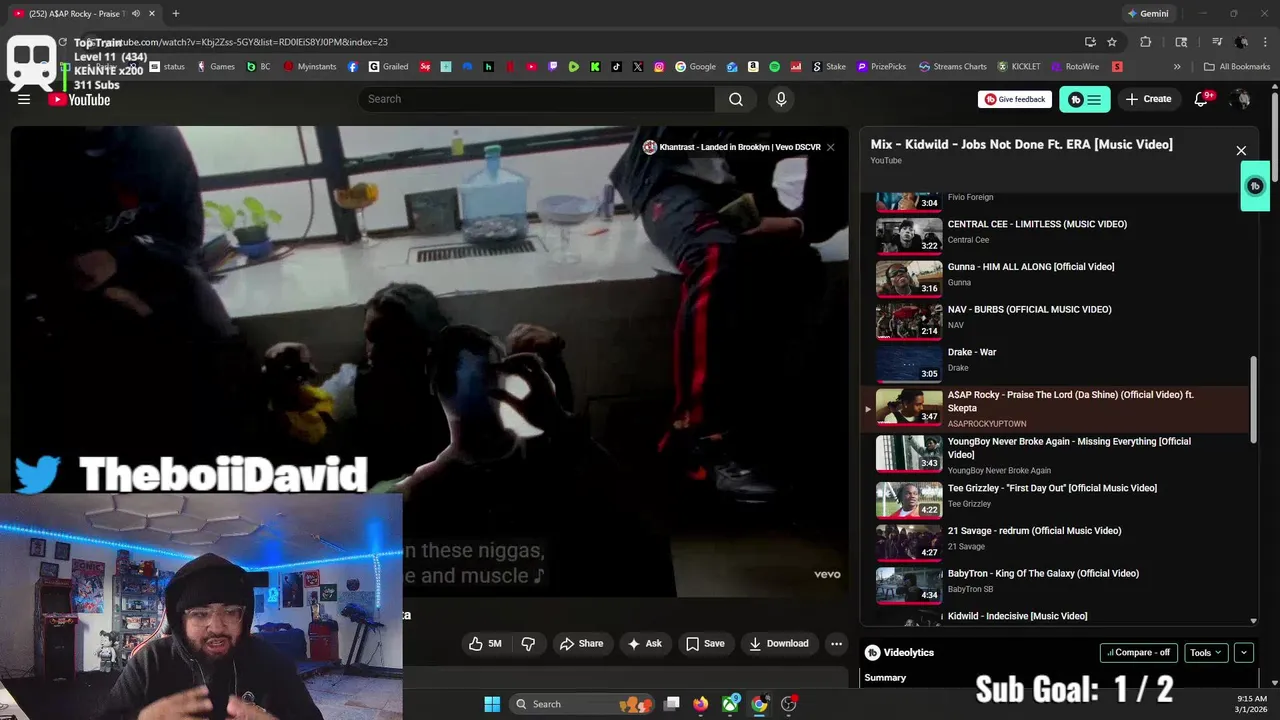This screenshot has height=720, width=1280.
Task: Open the Tee Grizzley First Day Out thumbnail
Action: point(909,499)
